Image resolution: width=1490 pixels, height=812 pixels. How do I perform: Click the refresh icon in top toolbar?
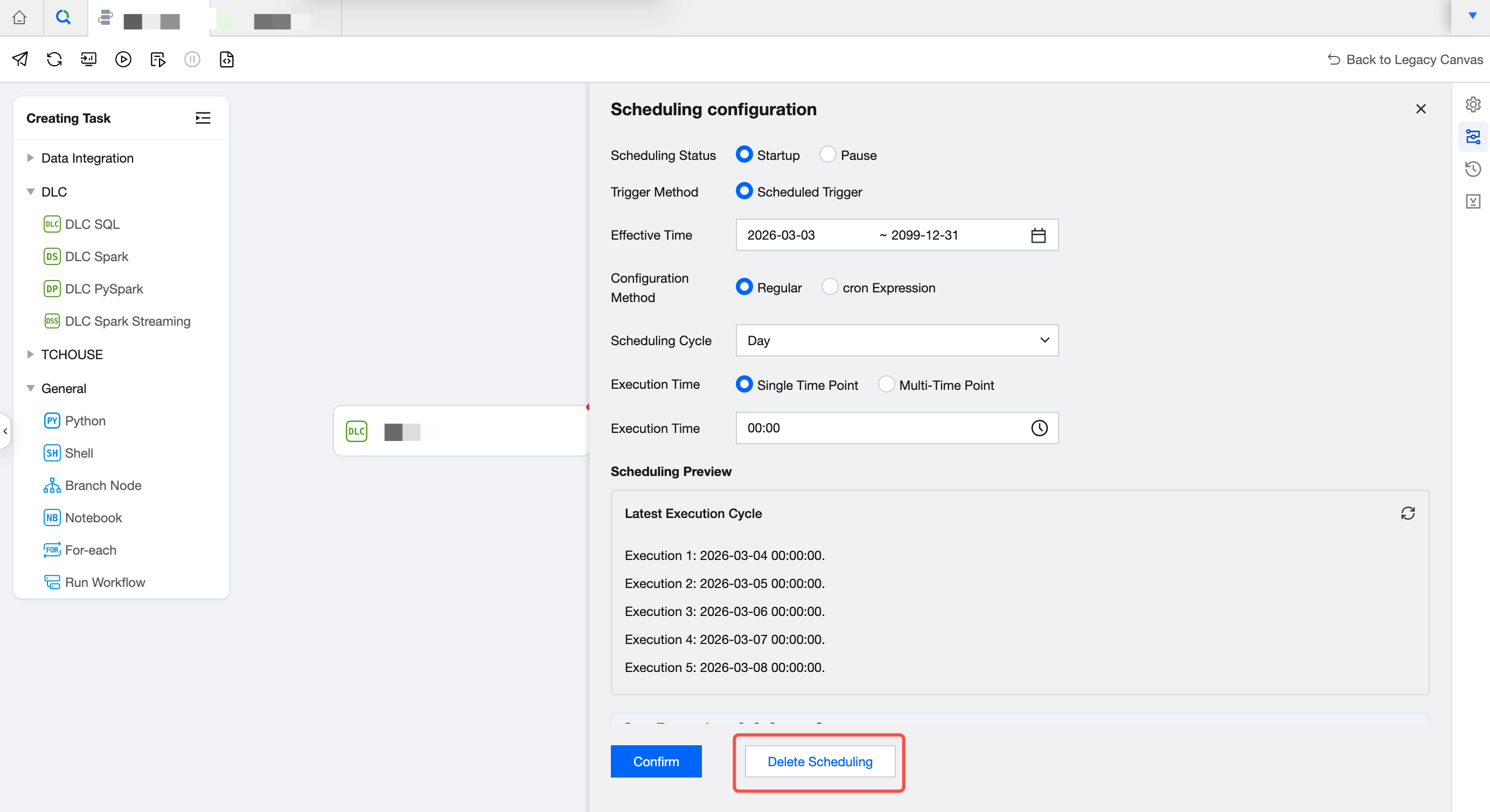[x=54, y=59]
